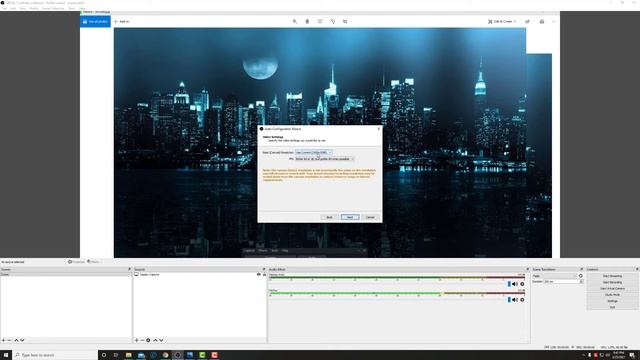Click the transition Duration spinner arrows
The width and height of the screenshot is (640, 360).
(x=581, y=282)
